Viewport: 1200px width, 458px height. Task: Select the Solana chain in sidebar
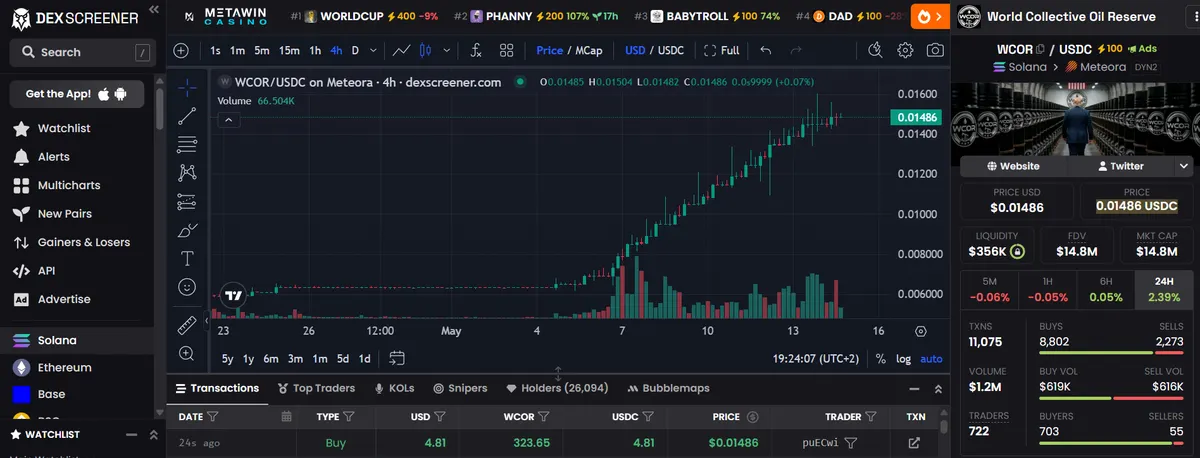pyautogui.click(x=77, y=340)
